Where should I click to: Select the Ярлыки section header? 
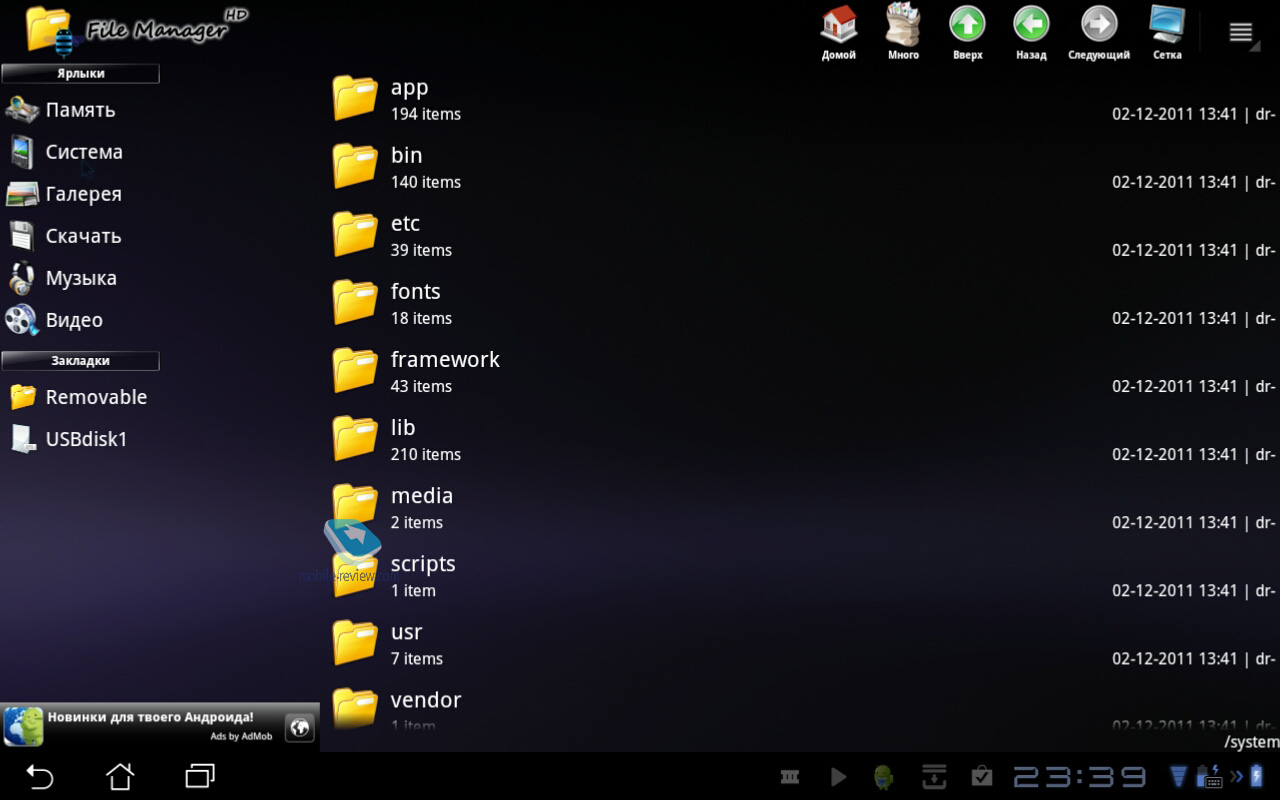80,73
